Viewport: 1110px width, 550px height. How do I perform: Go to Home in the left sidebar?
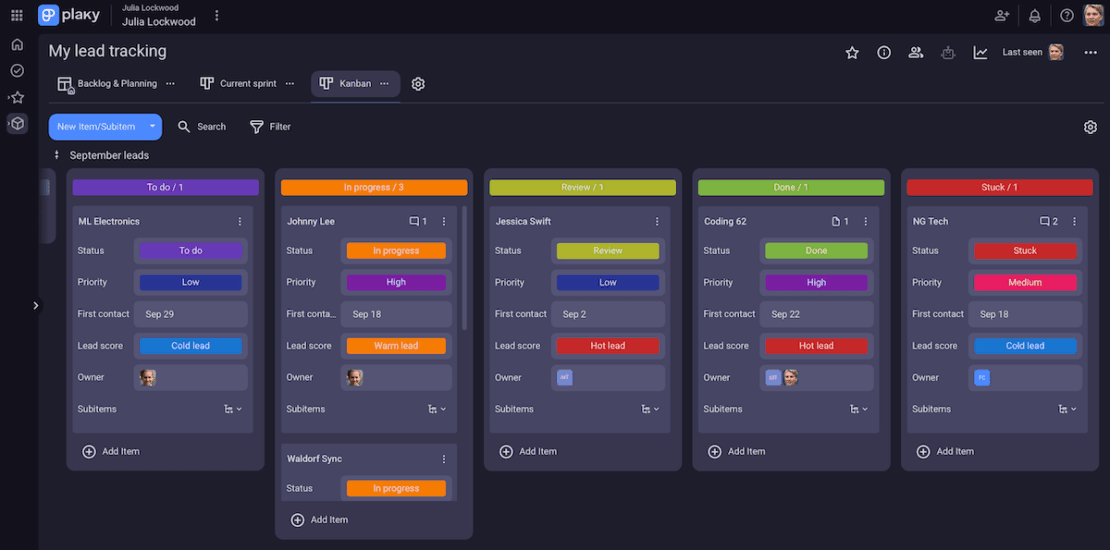(17, 45)
